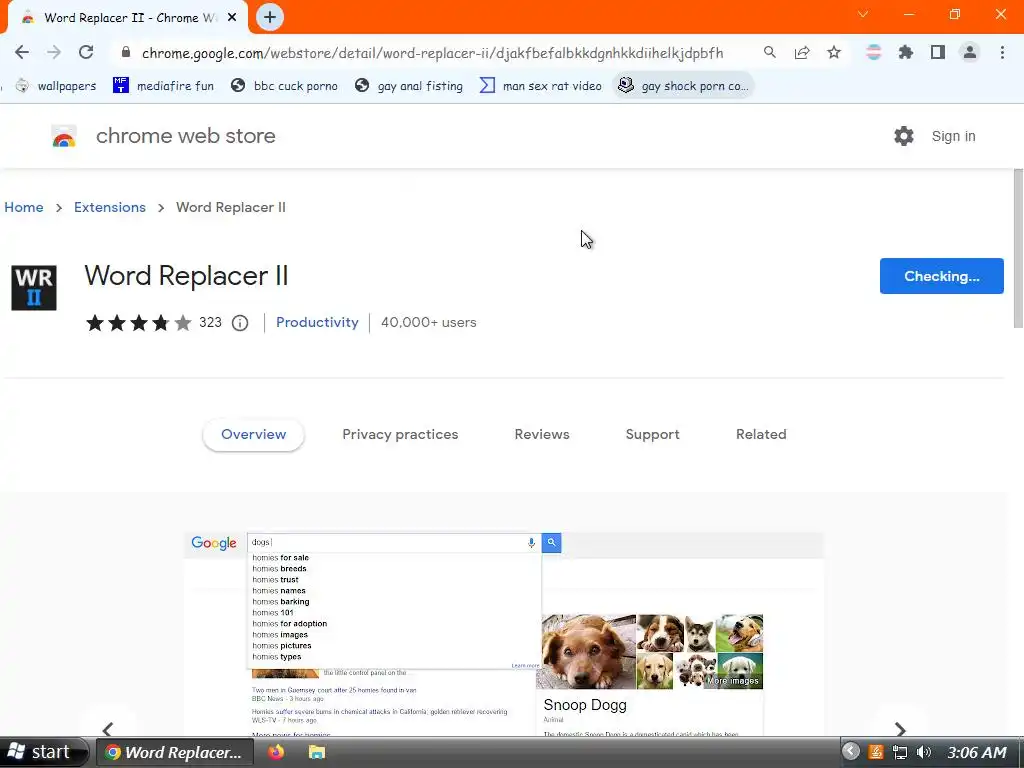Click the chrome web store rainbow logo
Image resolution: width=1024 pixels, height=768 pixels.
pyautogui.click(x=64, y=136)
